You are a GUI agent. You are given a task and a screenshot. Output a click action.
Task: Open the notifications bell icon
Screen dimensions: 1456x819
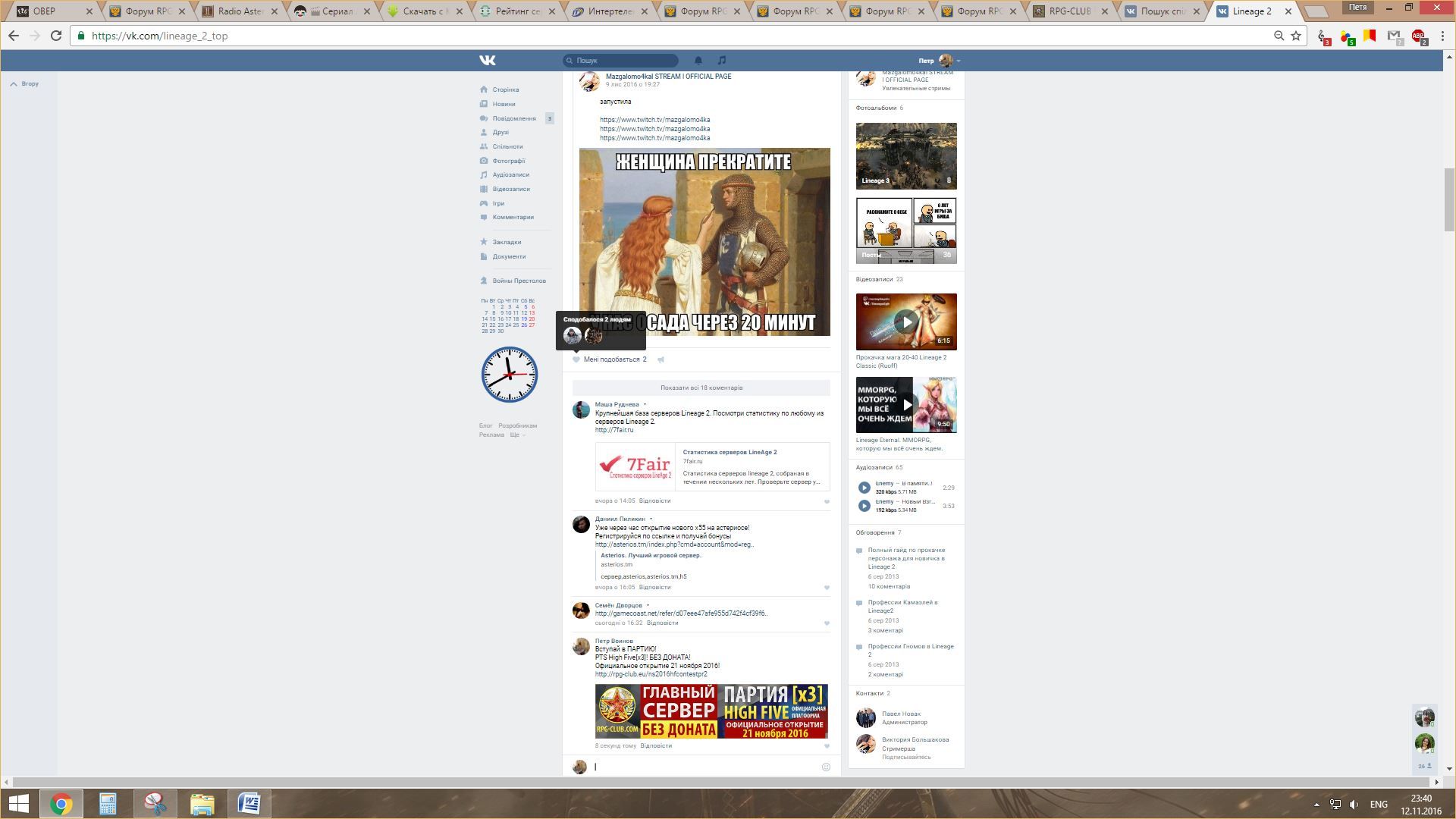click(698, 60)
